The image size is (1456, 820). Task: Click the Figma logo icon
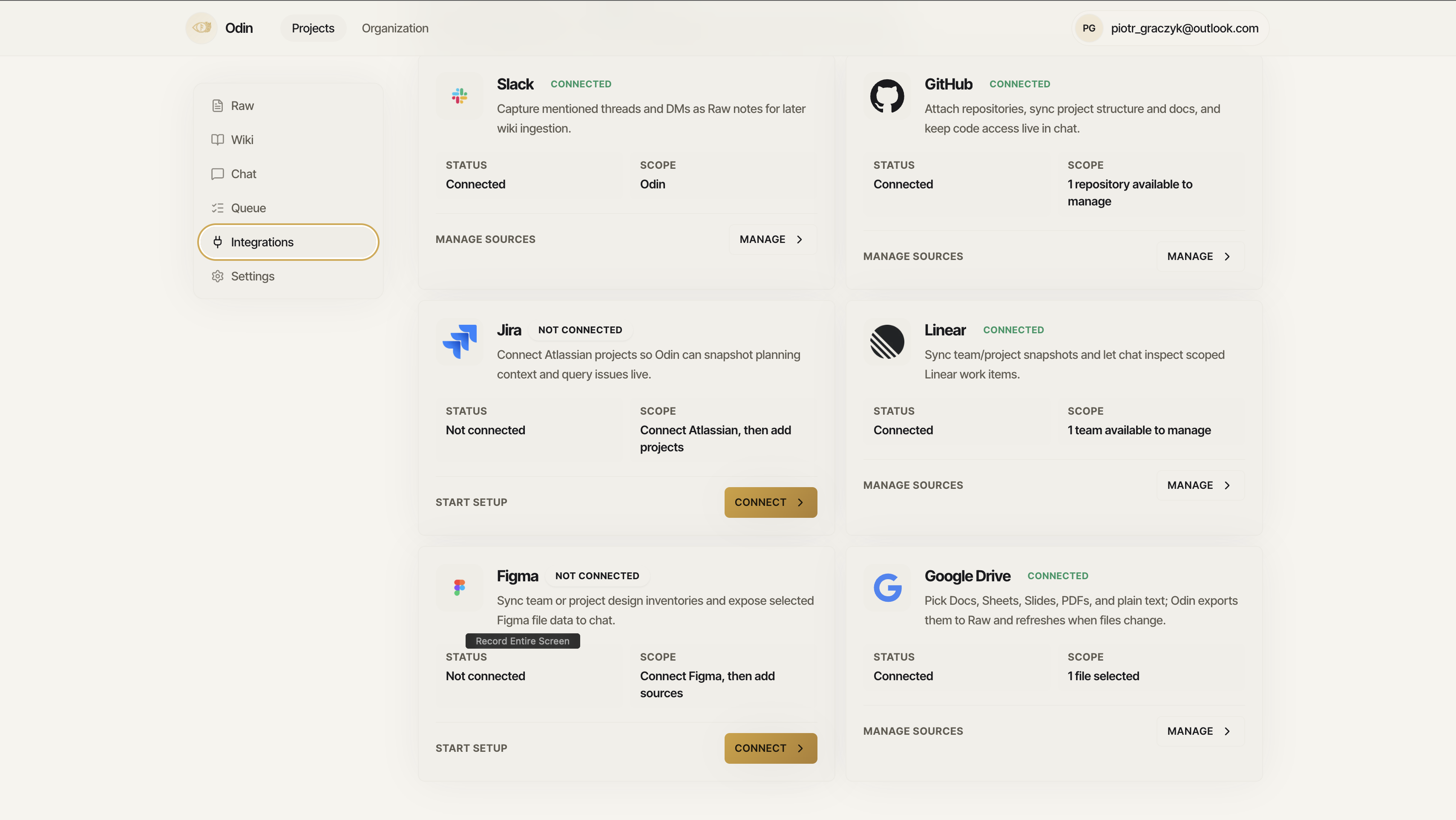[460, 588]
